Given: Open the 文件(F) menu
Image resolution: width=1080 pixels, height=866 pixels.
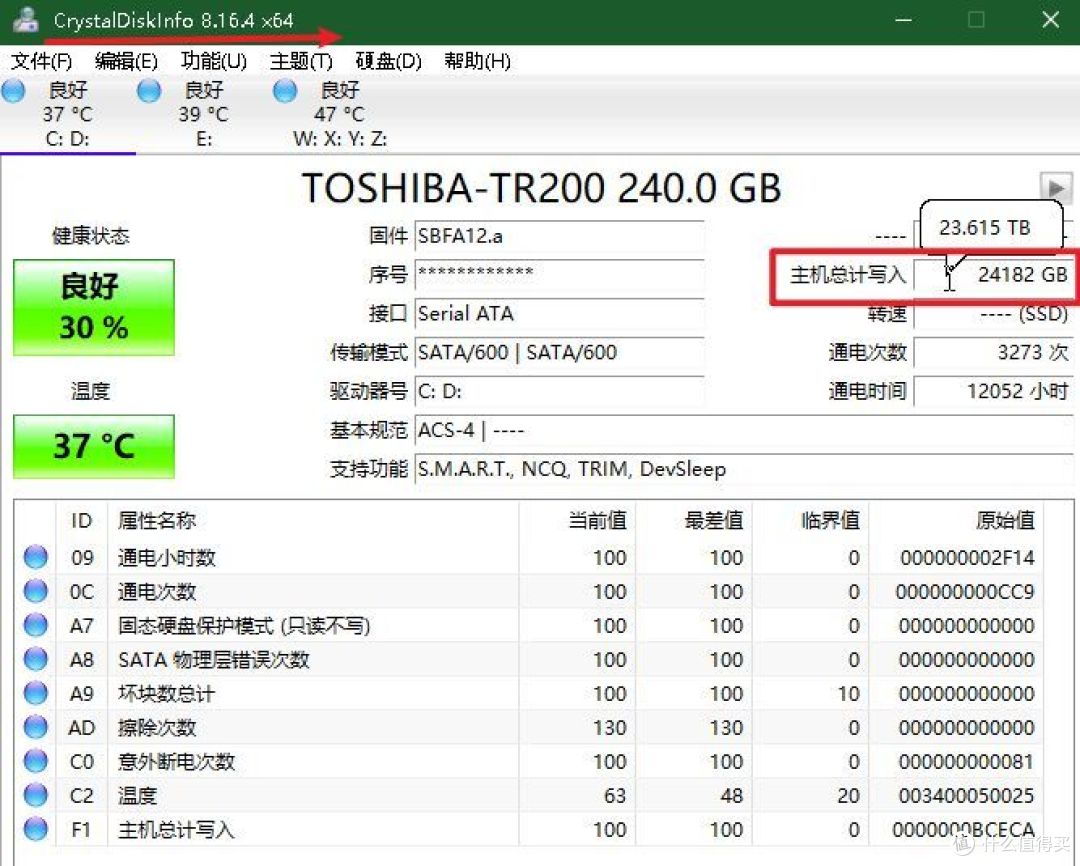Looking at the screenshot, I should pos(41,61).
